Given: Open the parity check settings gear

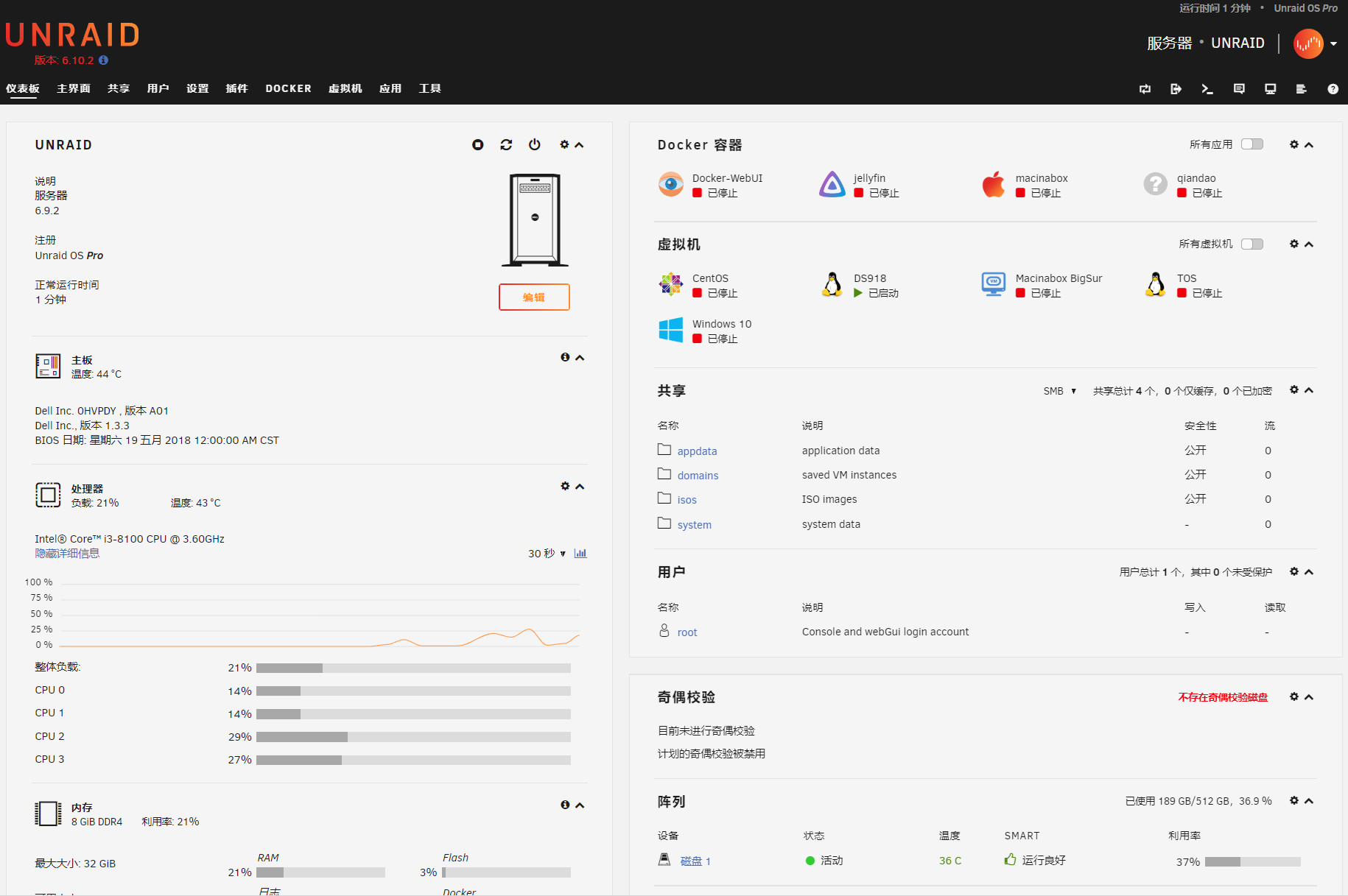Looking at the screenshot, I should 1294,696.
